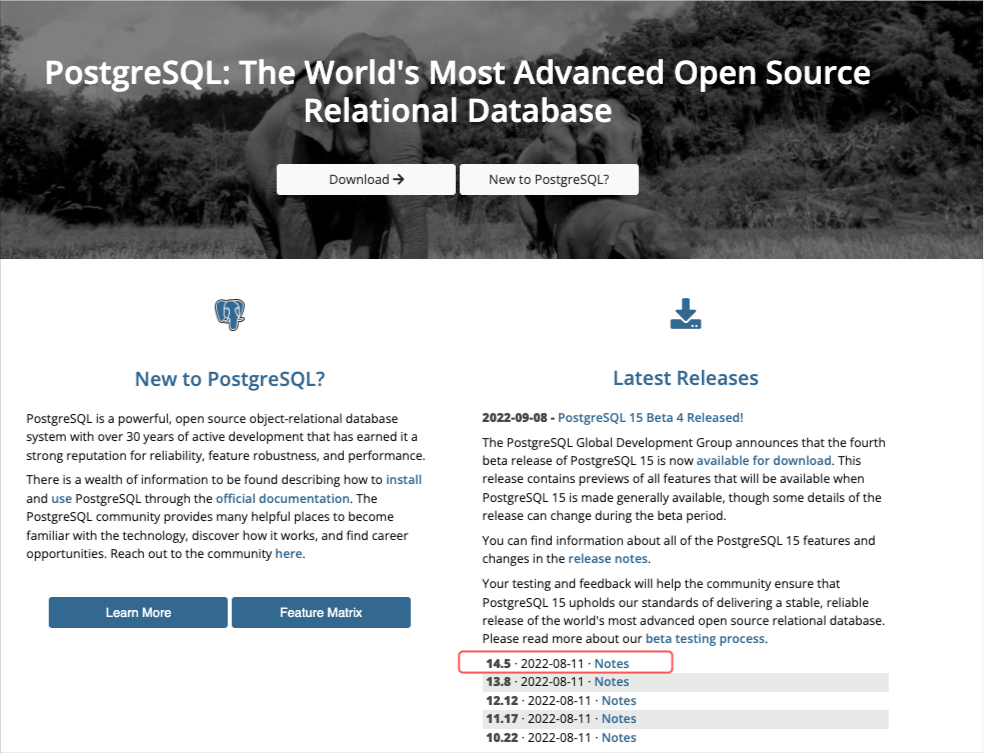Click version number 12.12 text
This screenshot has height=753, width=984.
click(502, 700)
